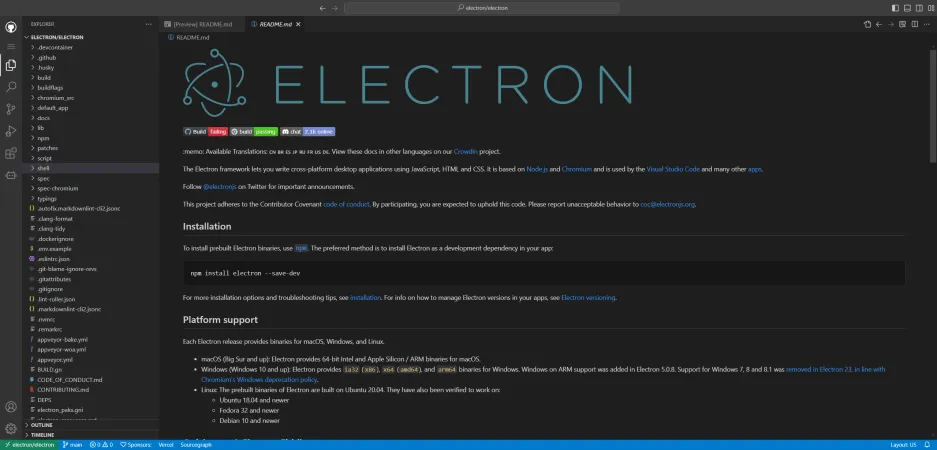Image resolution: width=937 pixels, height=450 pixels.
Task: Open the Chromium link
Action: coord(577,169)
